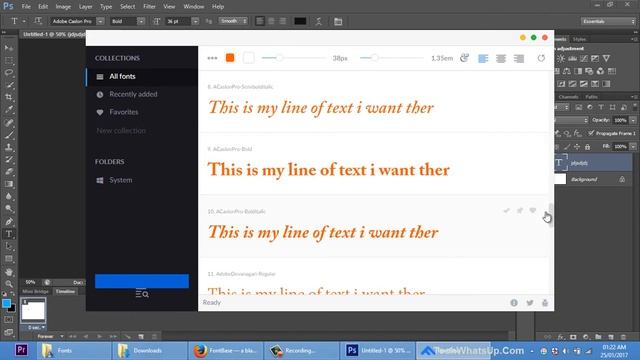Toggle text orientation in options bar

coord(38,21)
